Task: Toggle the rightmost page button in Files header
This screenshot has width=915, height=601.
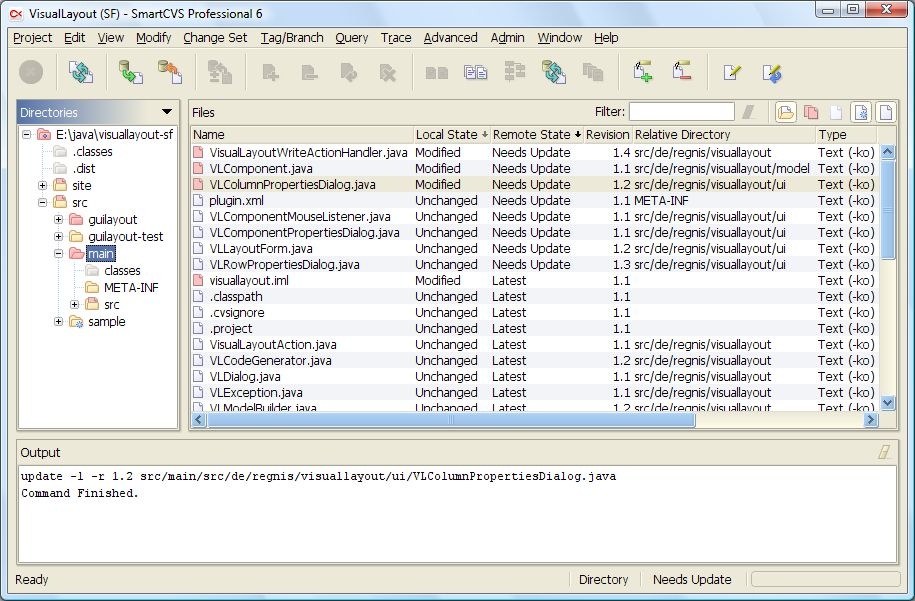Action: click(885, 112)
